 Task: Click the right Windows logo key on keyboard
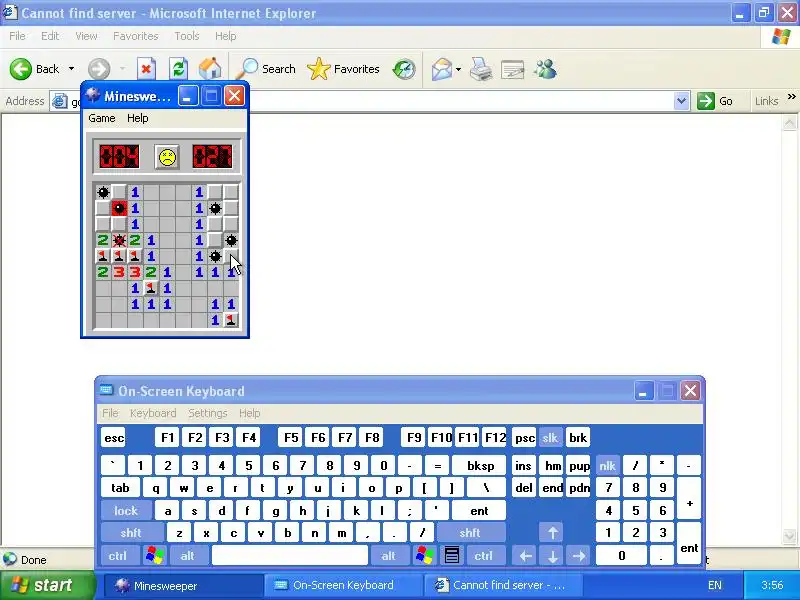(x=424, y=555)
